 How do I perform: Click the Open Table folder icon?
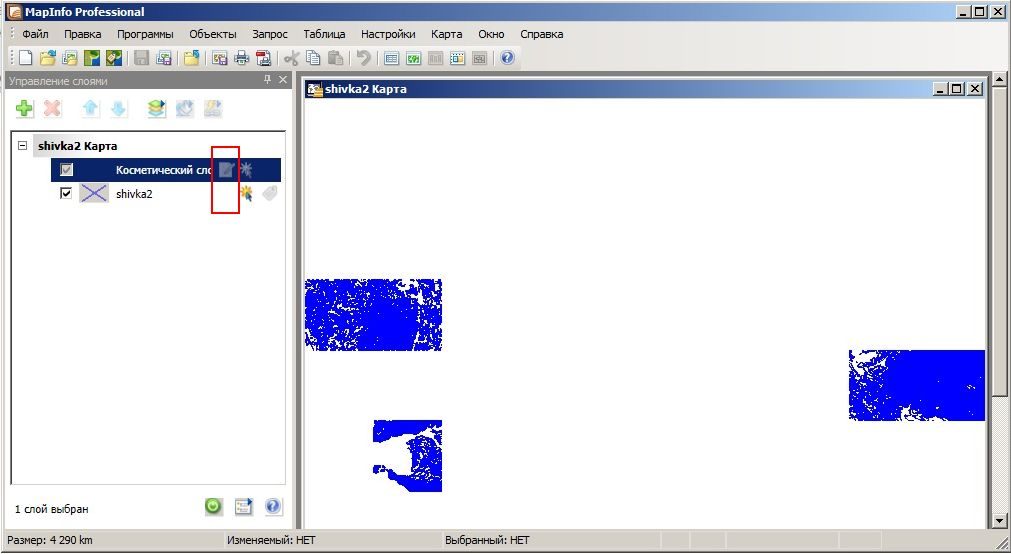point(47,58)
